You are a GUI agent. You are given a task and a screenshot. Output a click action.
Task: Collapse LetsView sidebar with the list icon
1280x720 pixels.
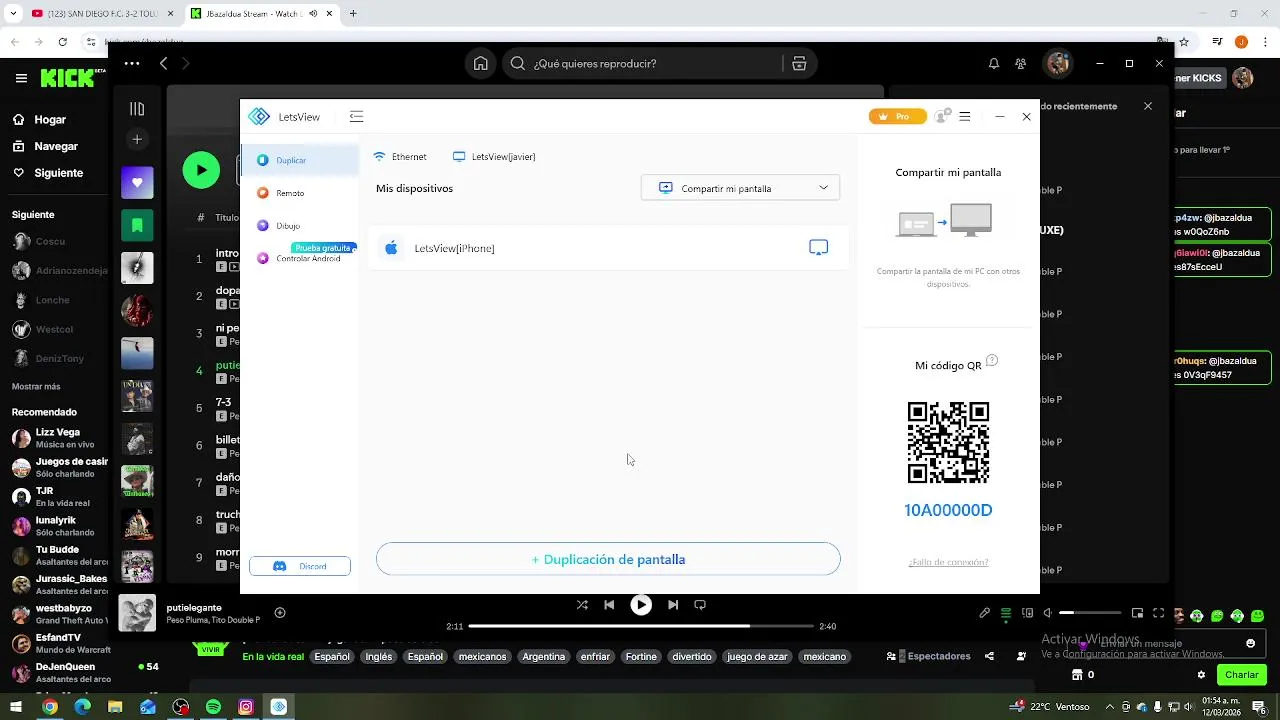356,117
